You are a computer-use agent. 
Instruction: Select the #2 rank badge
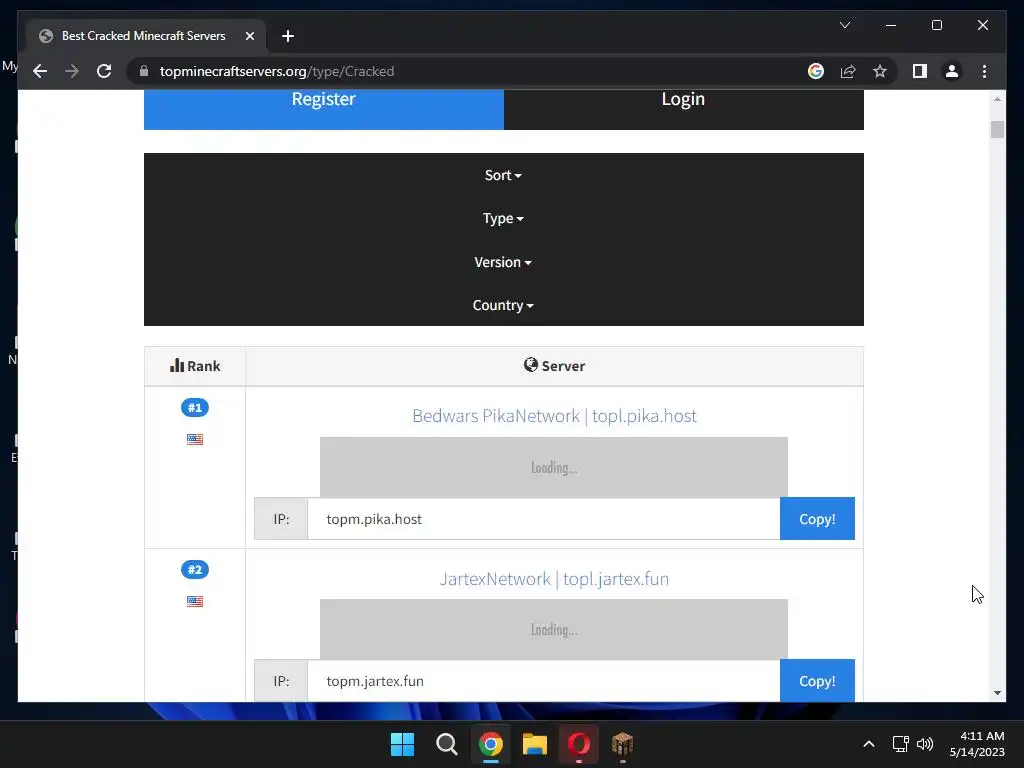[x=195, y=569]
